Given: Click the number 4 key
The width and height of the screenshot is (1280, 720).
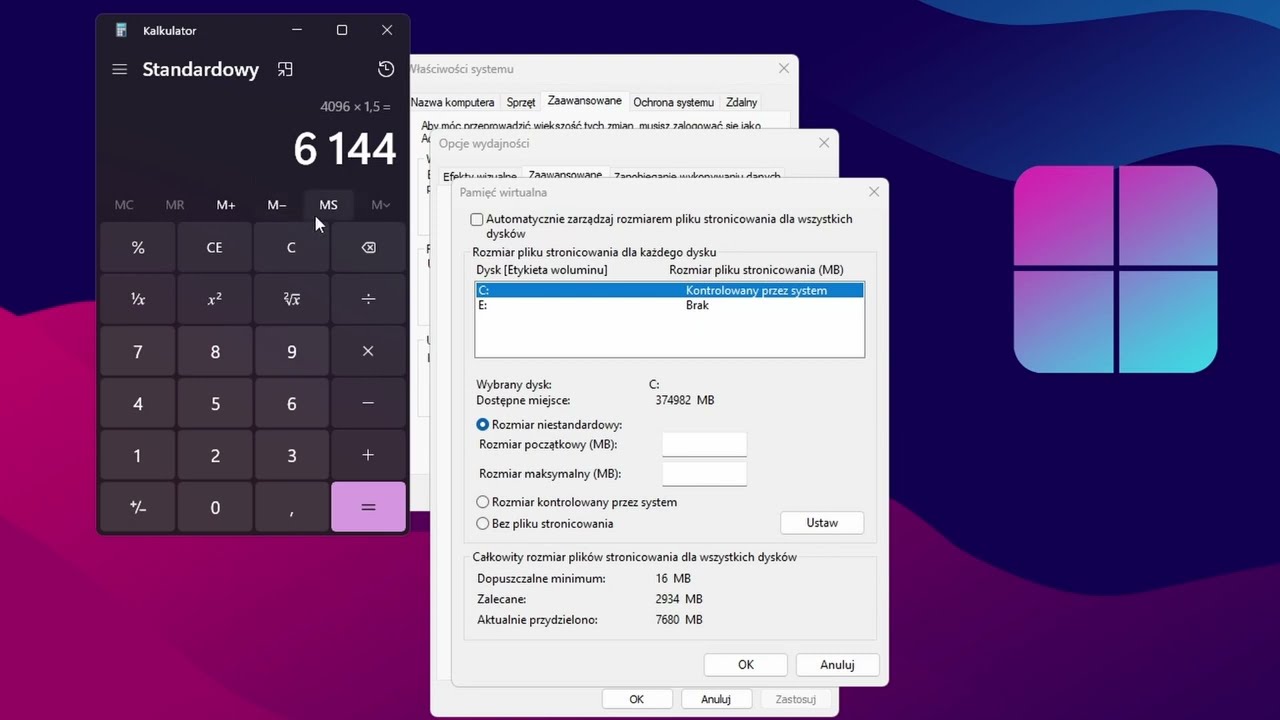Looking at the screenshot, I should (138, 403).
